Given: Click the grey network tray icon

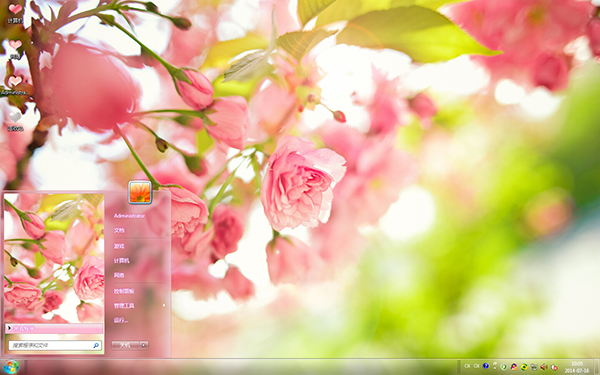Looking at the screenshot, I should (x=534, y=367).
